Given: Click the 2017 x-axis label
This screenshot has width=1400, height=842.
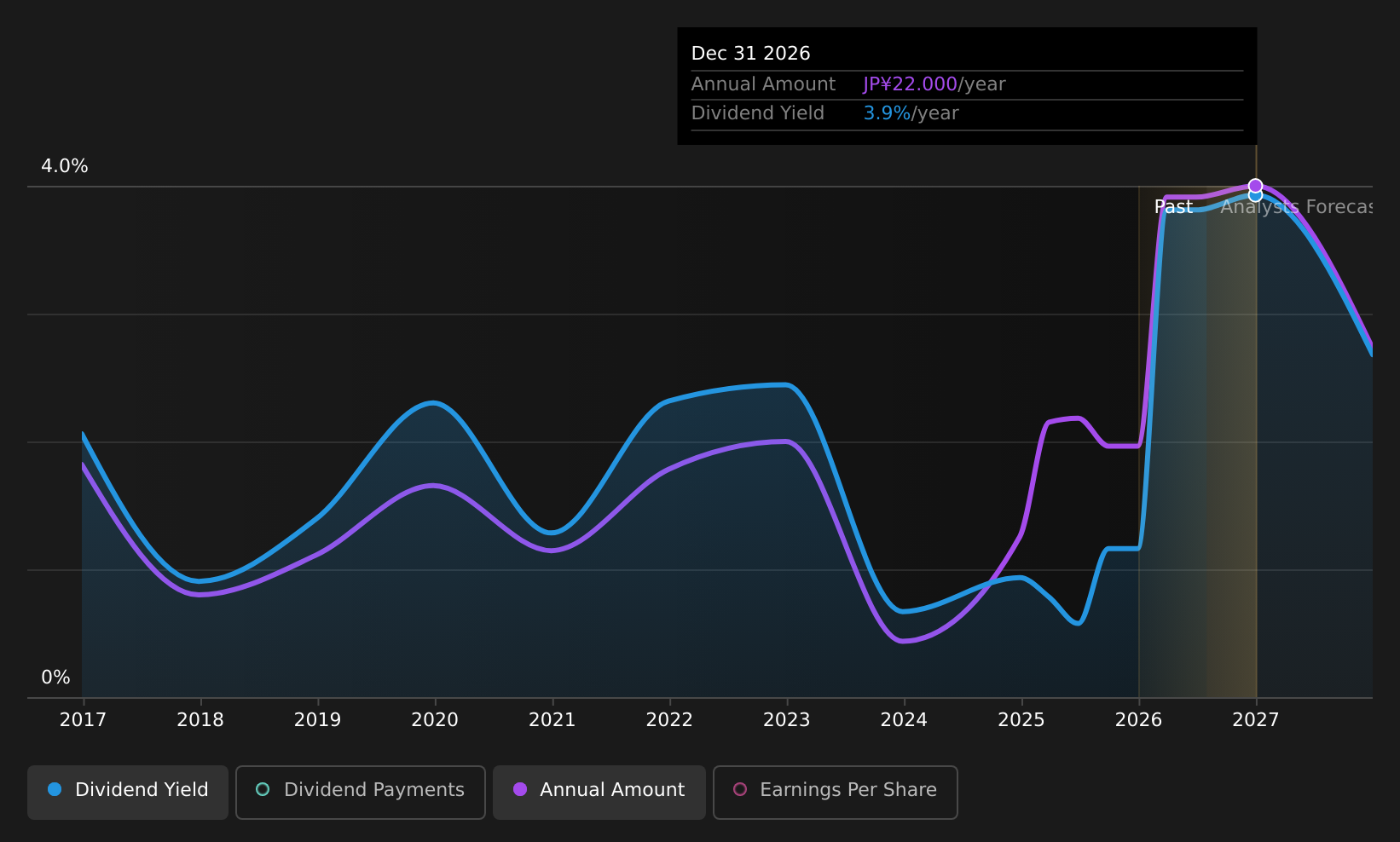Looking at the screenshot, I should click(x=83, y=720).
